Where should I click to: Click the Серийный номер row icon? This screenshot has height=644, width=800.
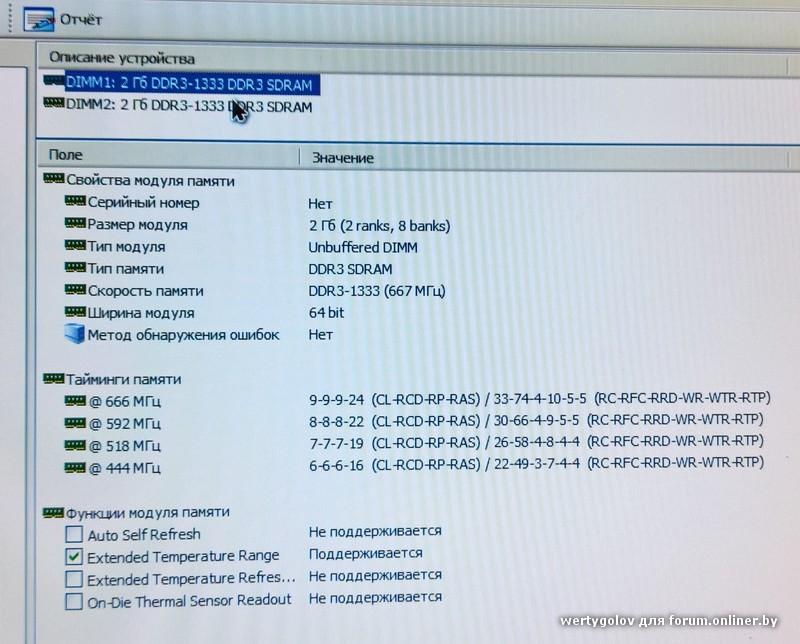pyautogui.click(x=76, y=201)
